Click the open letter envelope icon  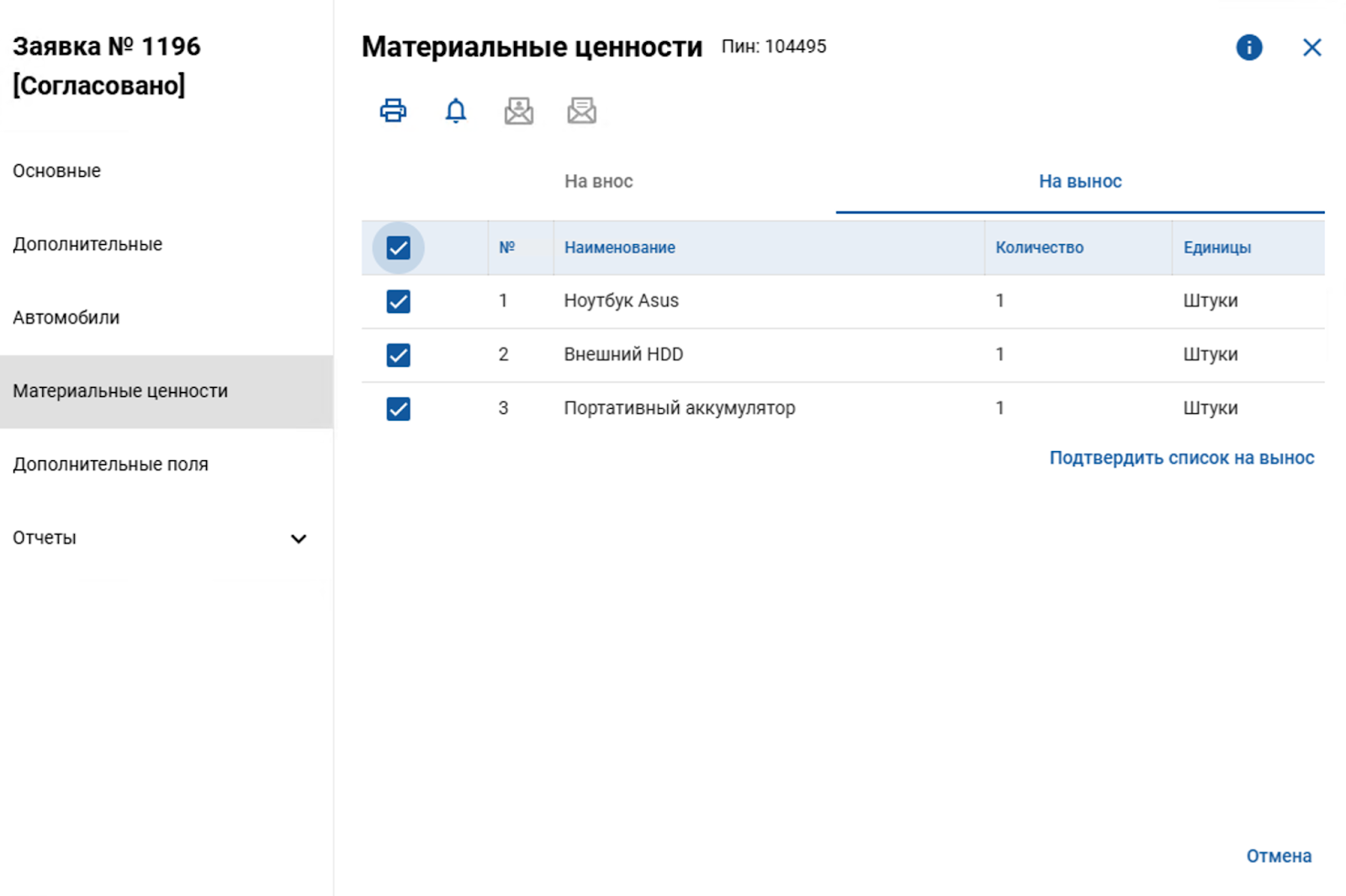(x=582, y=109)
